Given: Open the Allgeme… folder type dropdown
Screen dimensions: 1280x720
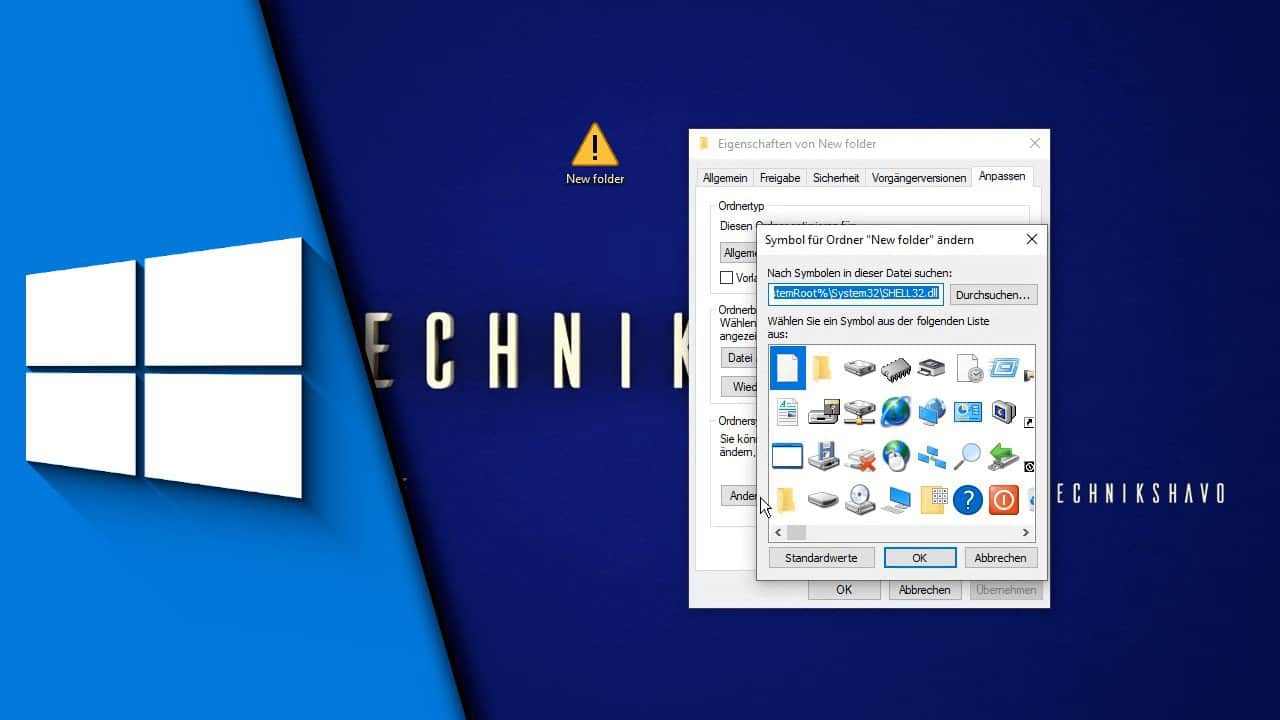Looking at the screenshot, I should [x=738, y=253].
